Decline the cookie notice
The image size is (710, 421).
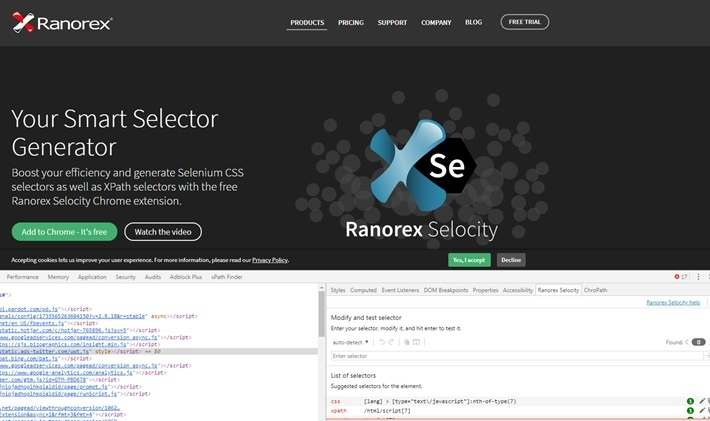pos(511,260)
